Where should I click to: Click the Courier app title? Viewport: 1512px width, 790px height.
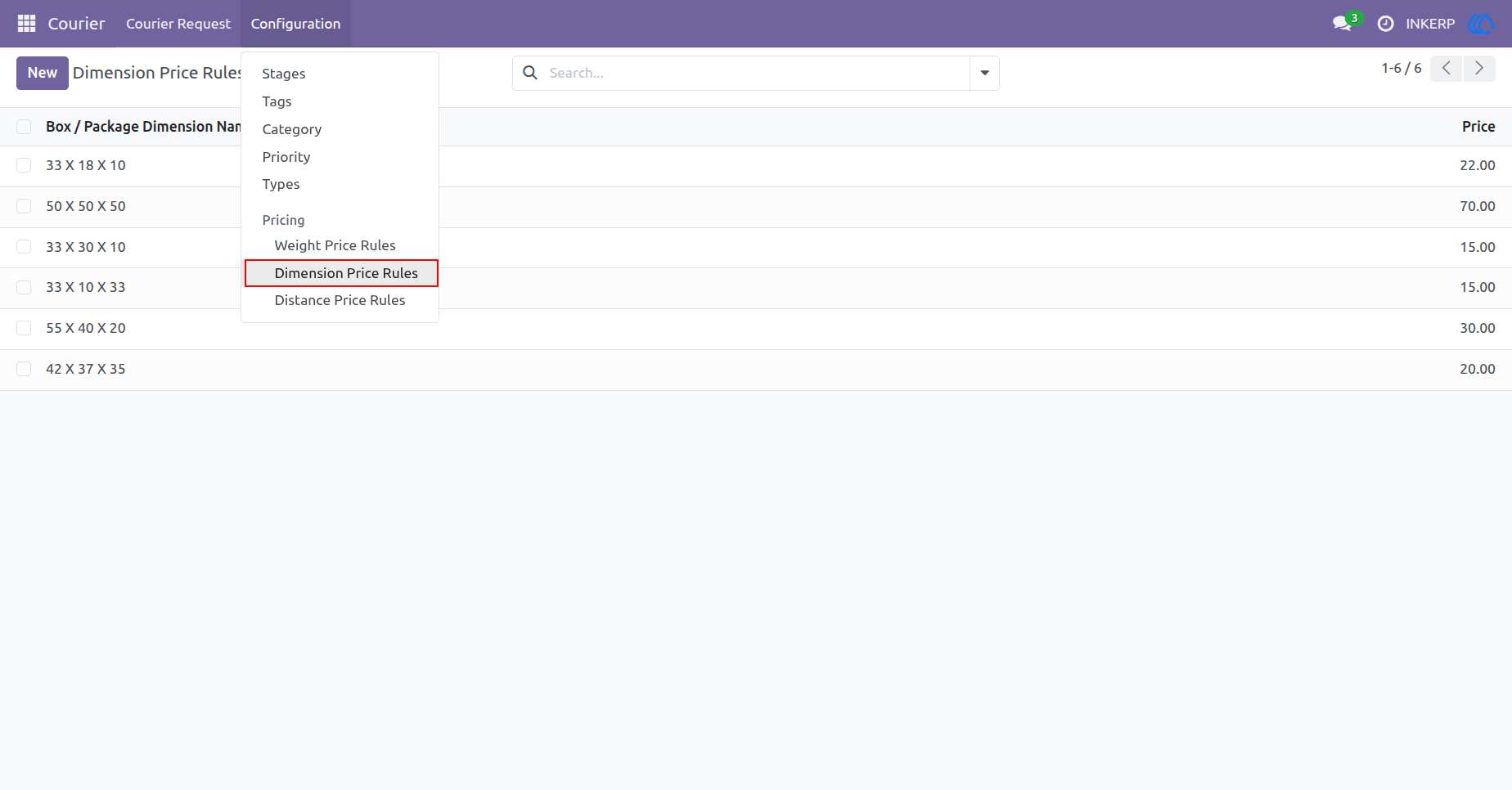(76, 24)
